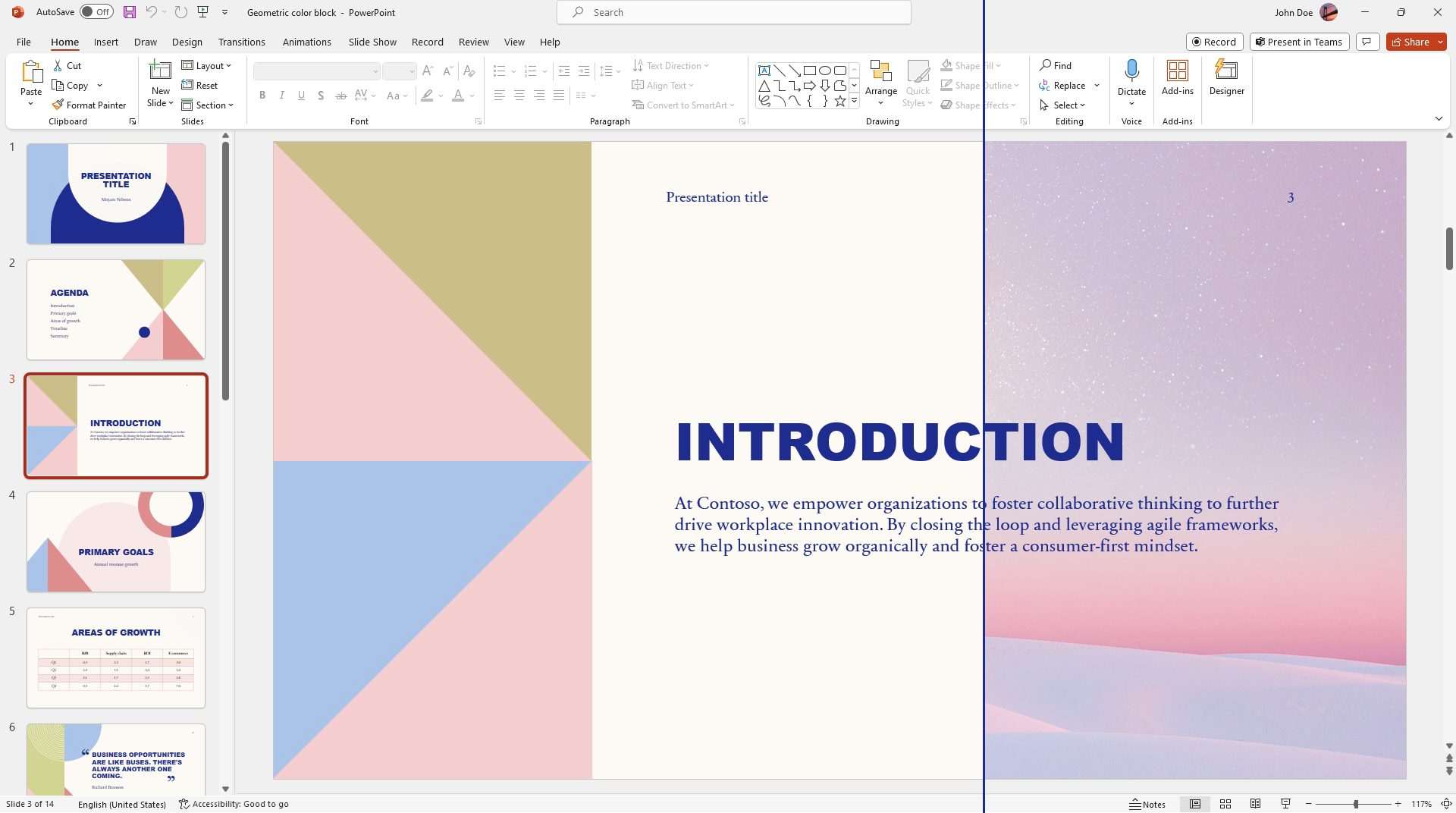
Task: Toggle Bold formatting
Action: tap(262, 96)
